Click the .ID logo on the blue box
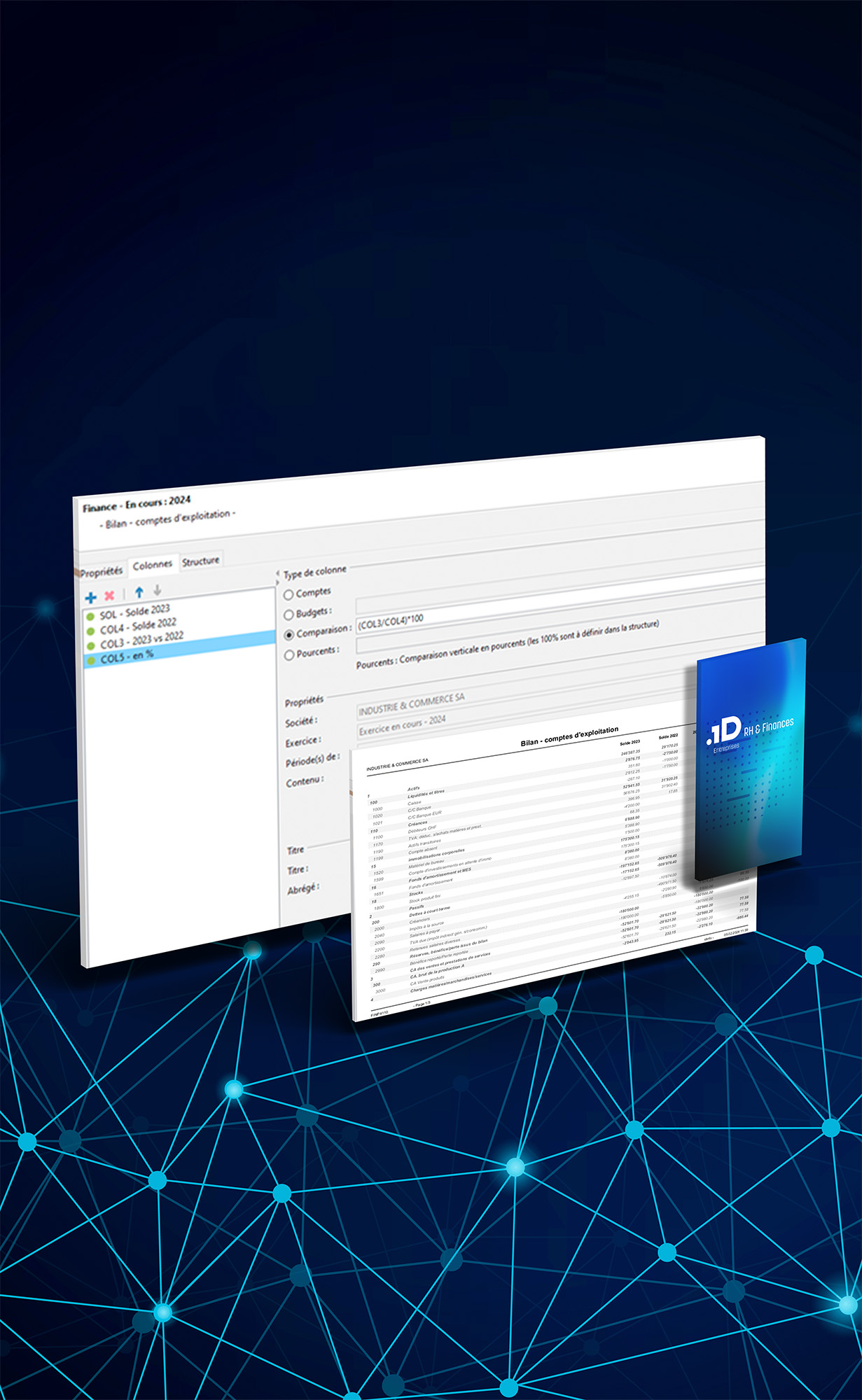 pos(724,731)
